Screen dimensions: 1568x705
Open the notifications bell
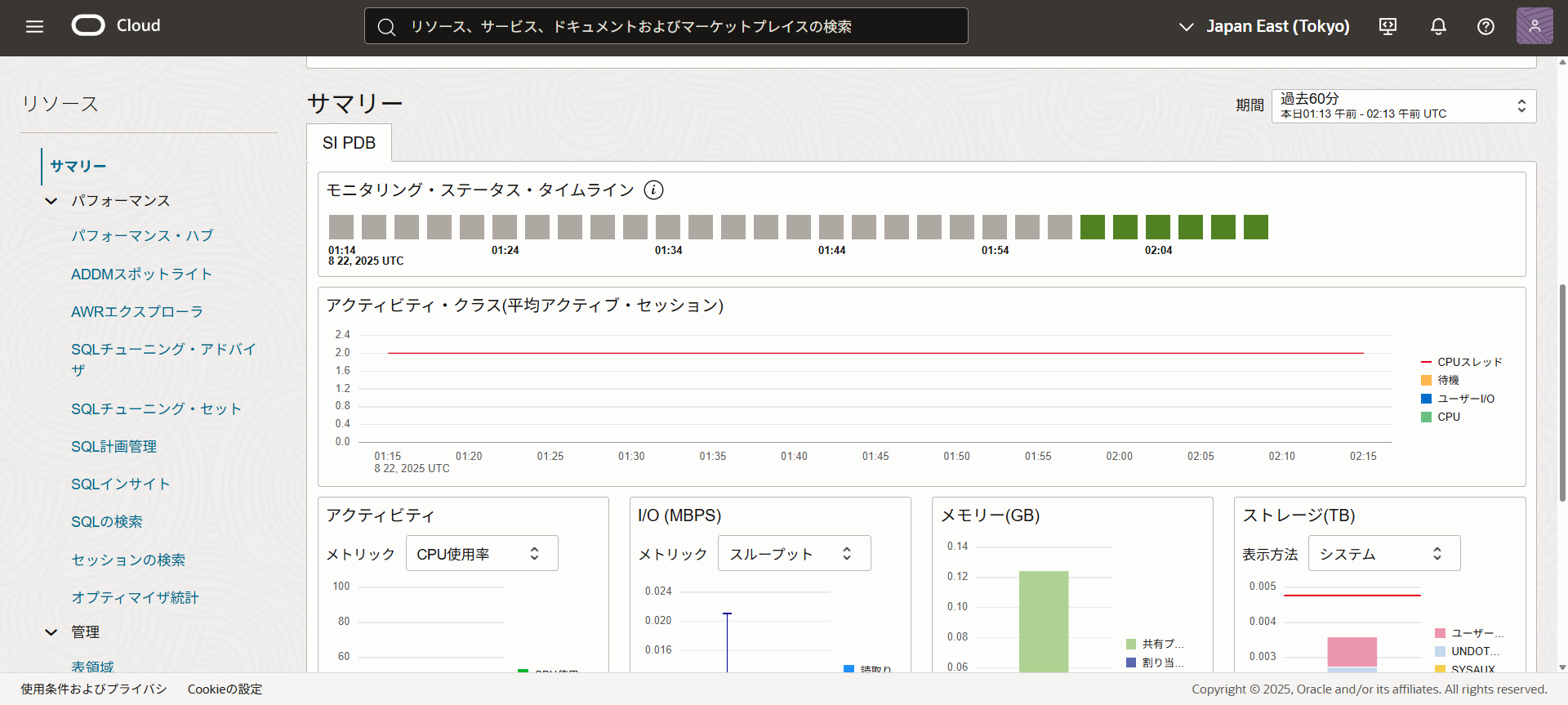coord(1438,26)
